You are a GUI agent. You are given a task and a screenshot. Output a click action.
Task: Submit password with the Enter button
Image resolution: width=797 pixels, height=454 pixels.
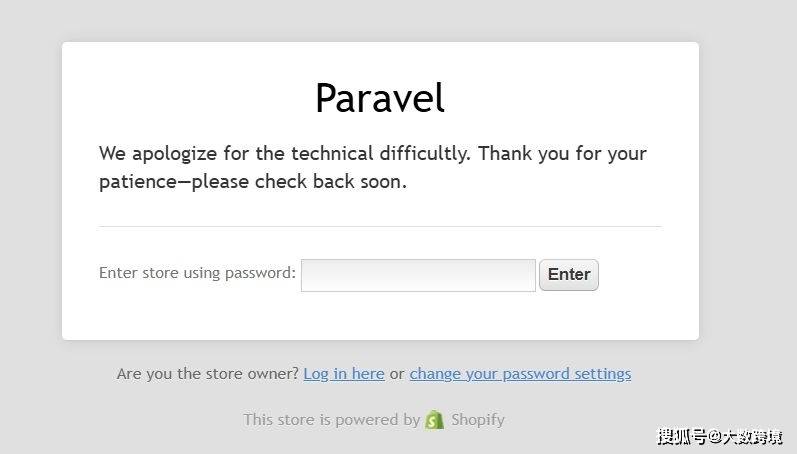pyautogui.click(x=569, y=275)
